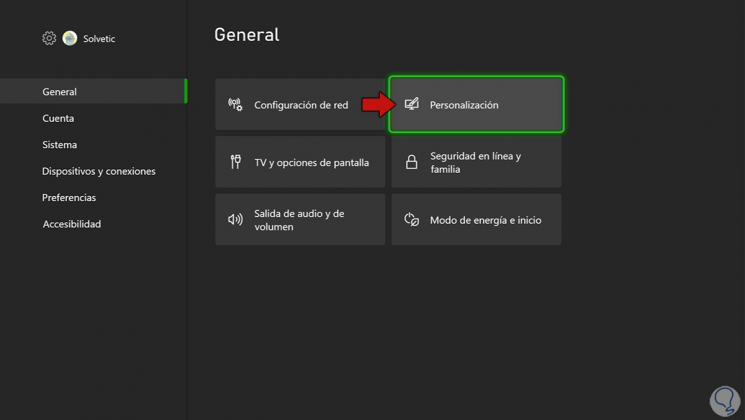Image resolution: width=745 pixels, height=420 pixels.
Task: Click the settings gear icon
Action: (49, 38)
